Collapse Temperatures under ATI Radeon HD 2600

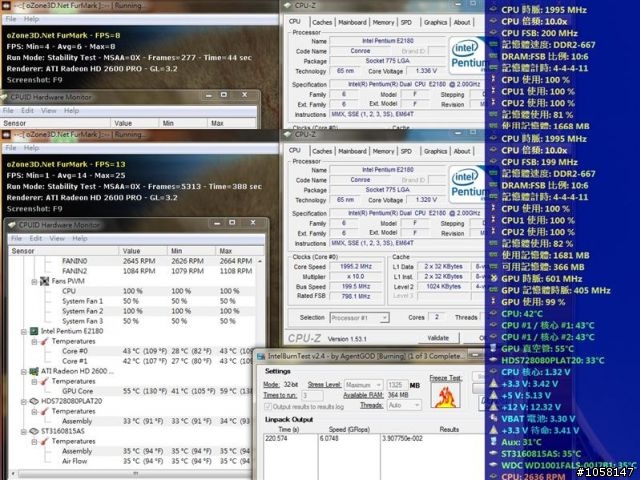34,382
